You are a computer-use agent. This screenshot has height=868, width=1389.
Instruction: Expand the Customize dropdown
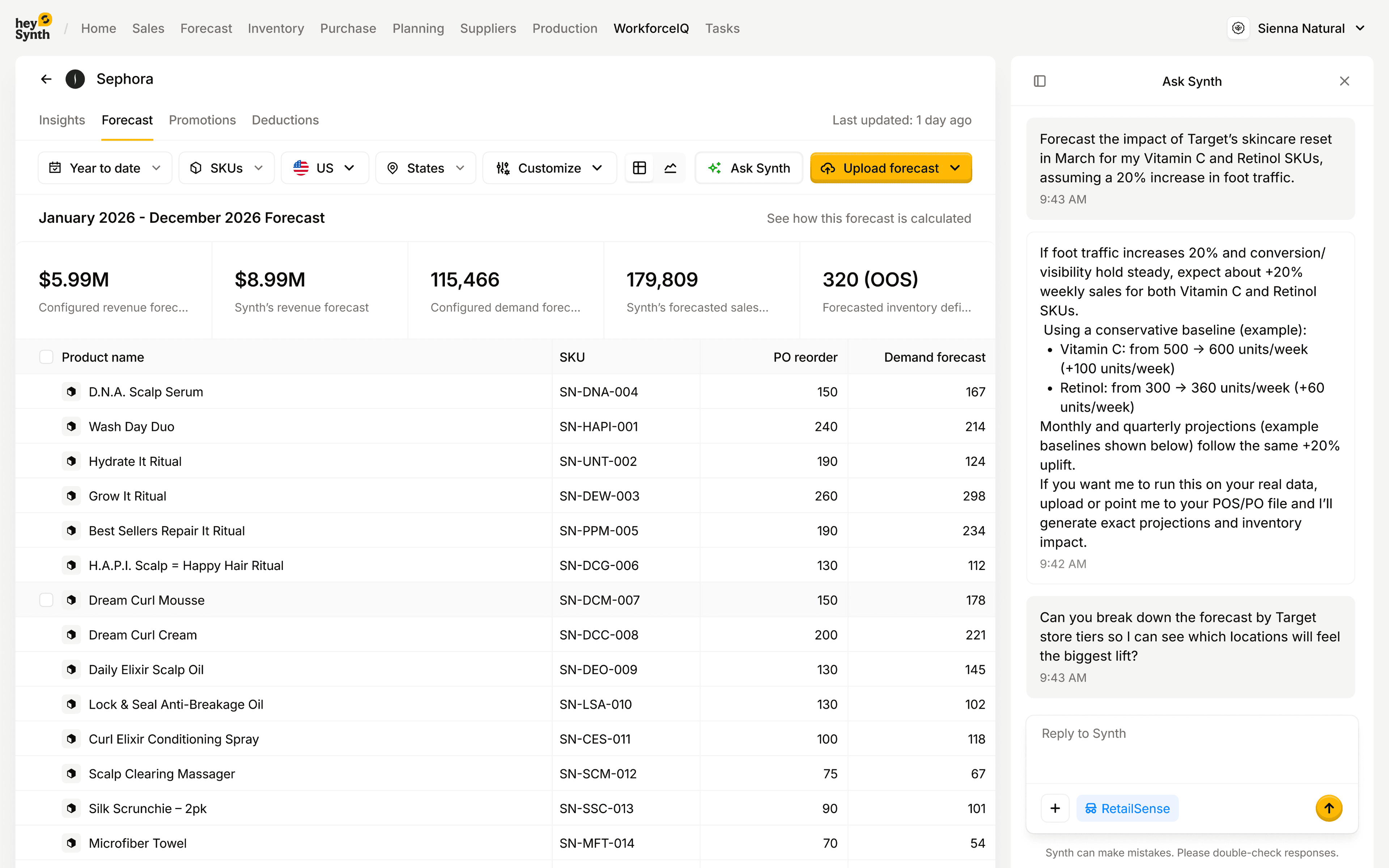click(549, 167)
